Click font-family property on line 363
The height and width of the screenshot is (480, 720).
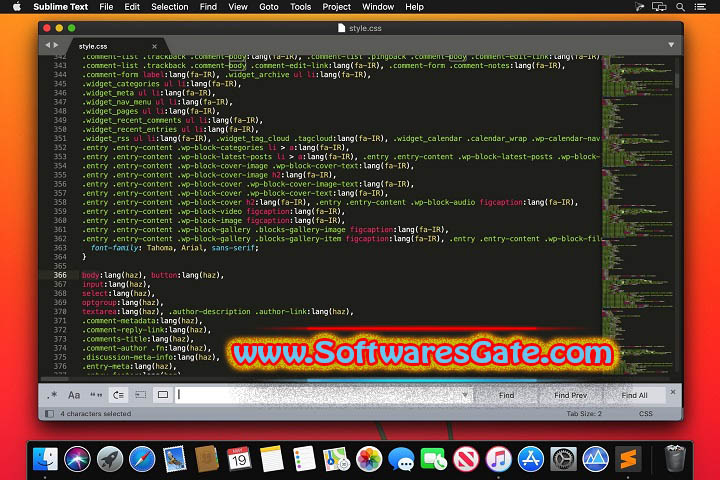coord(115,248)
